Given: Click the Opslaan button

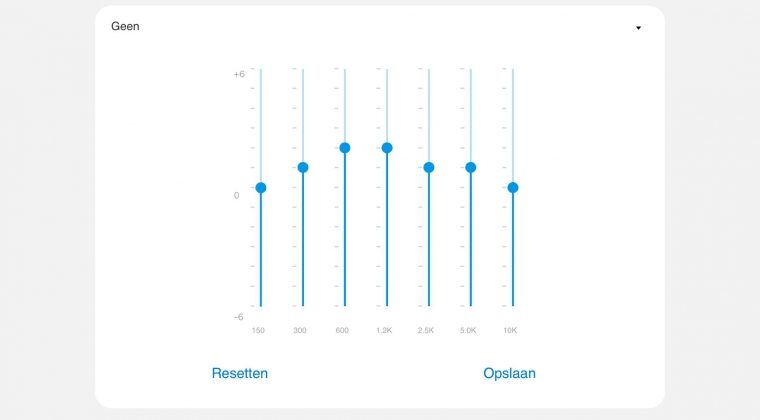Looking at the screenshot, I should click(509, 373).
